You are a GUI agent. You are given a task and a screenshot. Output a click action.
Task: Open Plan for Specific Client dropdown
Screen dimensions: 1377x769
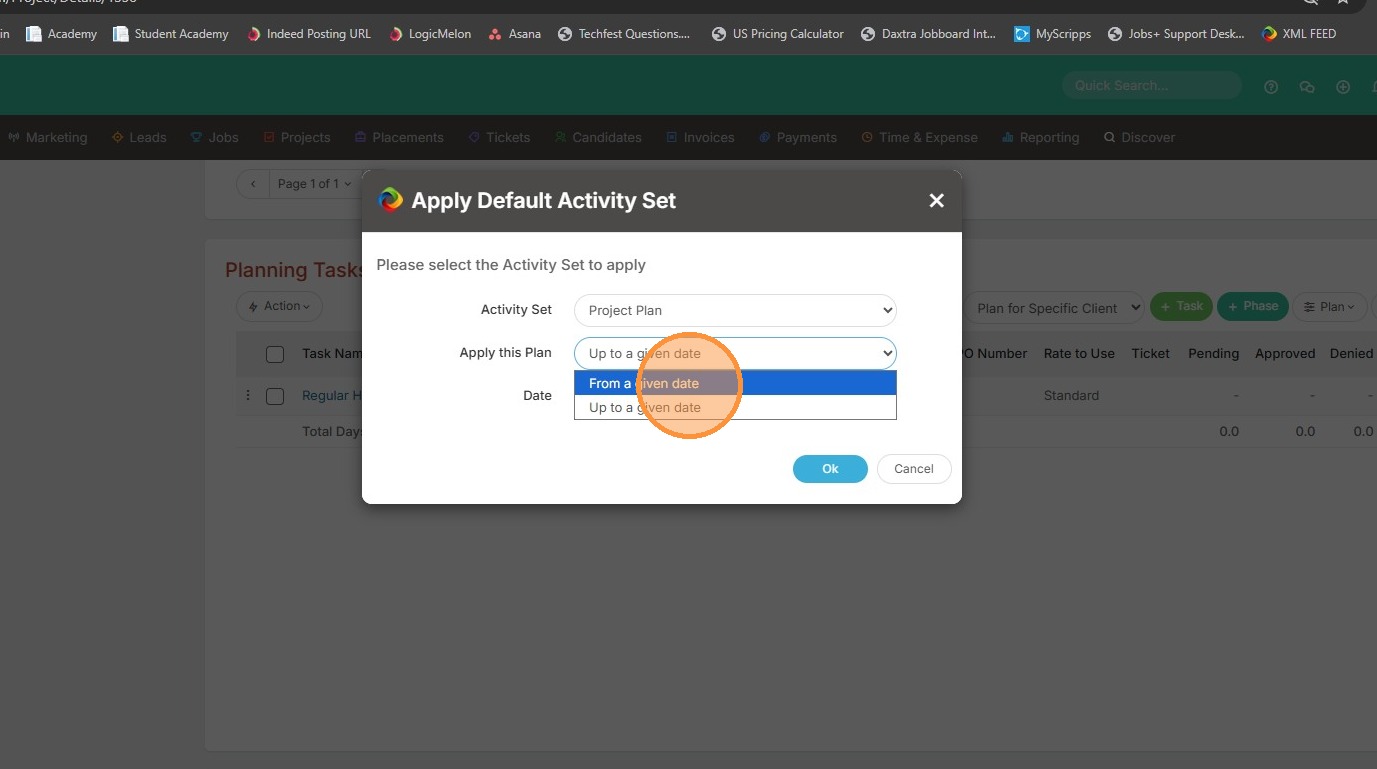tap(1054, 308)
